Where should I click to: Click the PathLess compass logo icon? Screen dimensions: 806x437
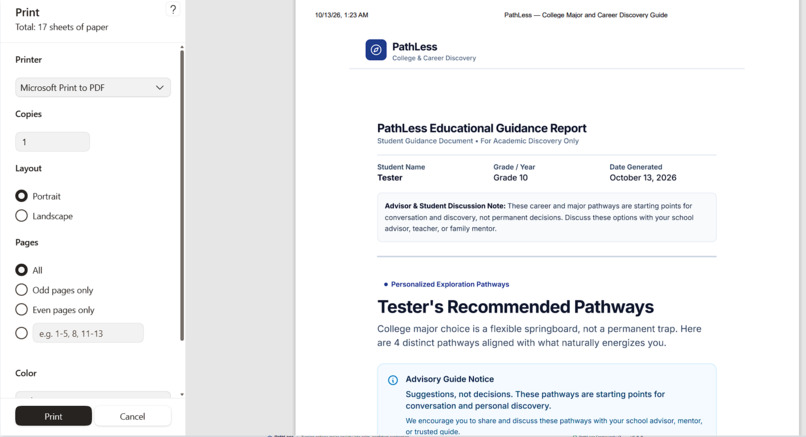click(376, 50)
